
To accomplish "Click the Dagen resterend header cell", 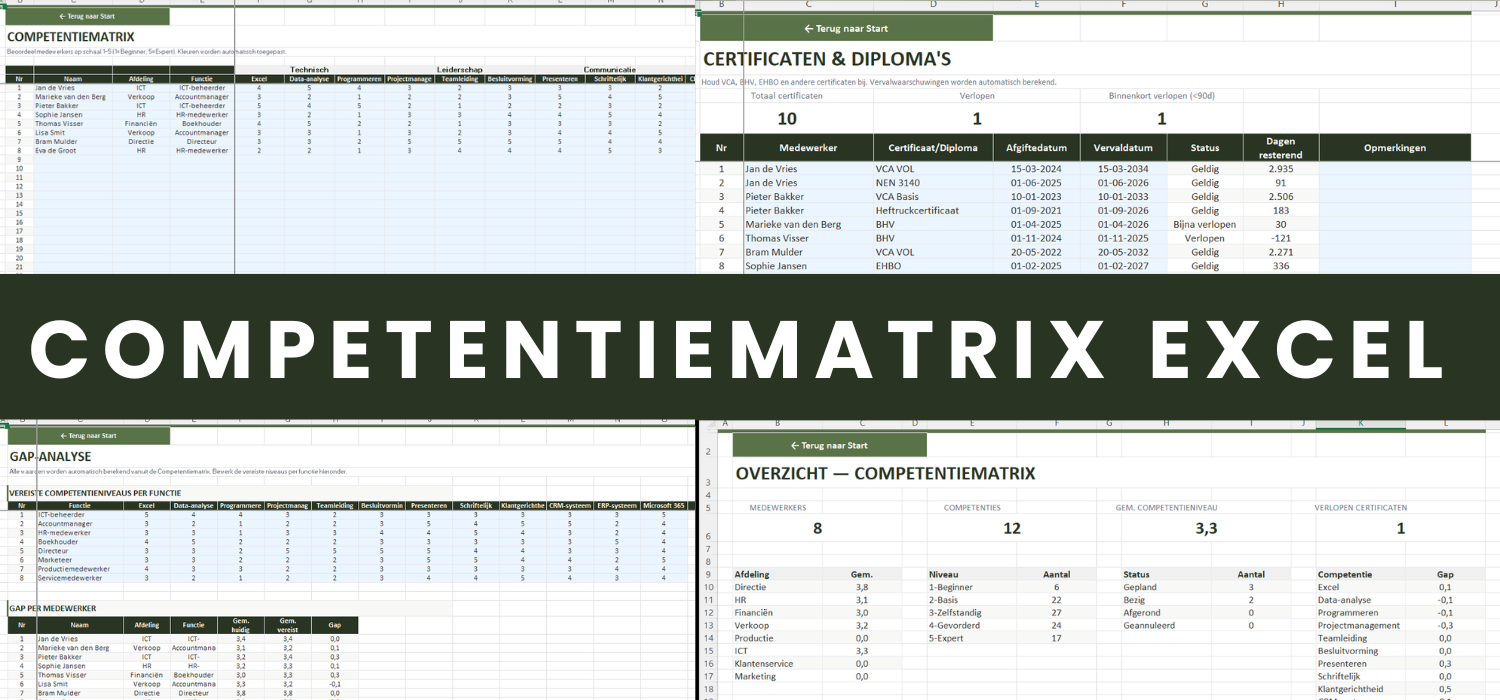I will pyautogui.click(x=1281, y=148).
